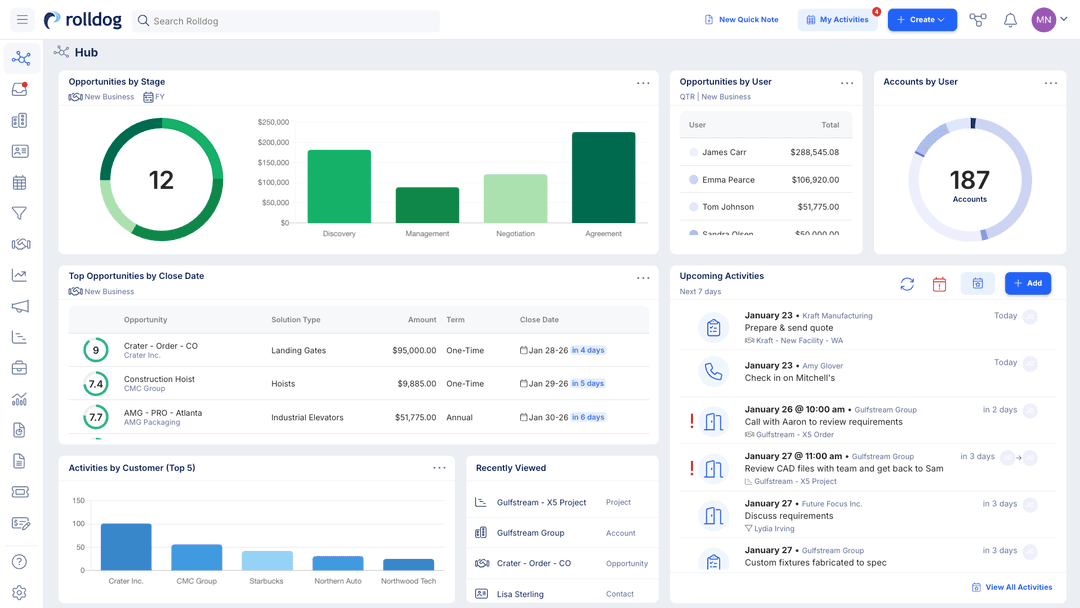Refresh the Upcoming Activities list
This screenshot has height=608, width=1080.
pyautogui.click(x=907, y=284)
